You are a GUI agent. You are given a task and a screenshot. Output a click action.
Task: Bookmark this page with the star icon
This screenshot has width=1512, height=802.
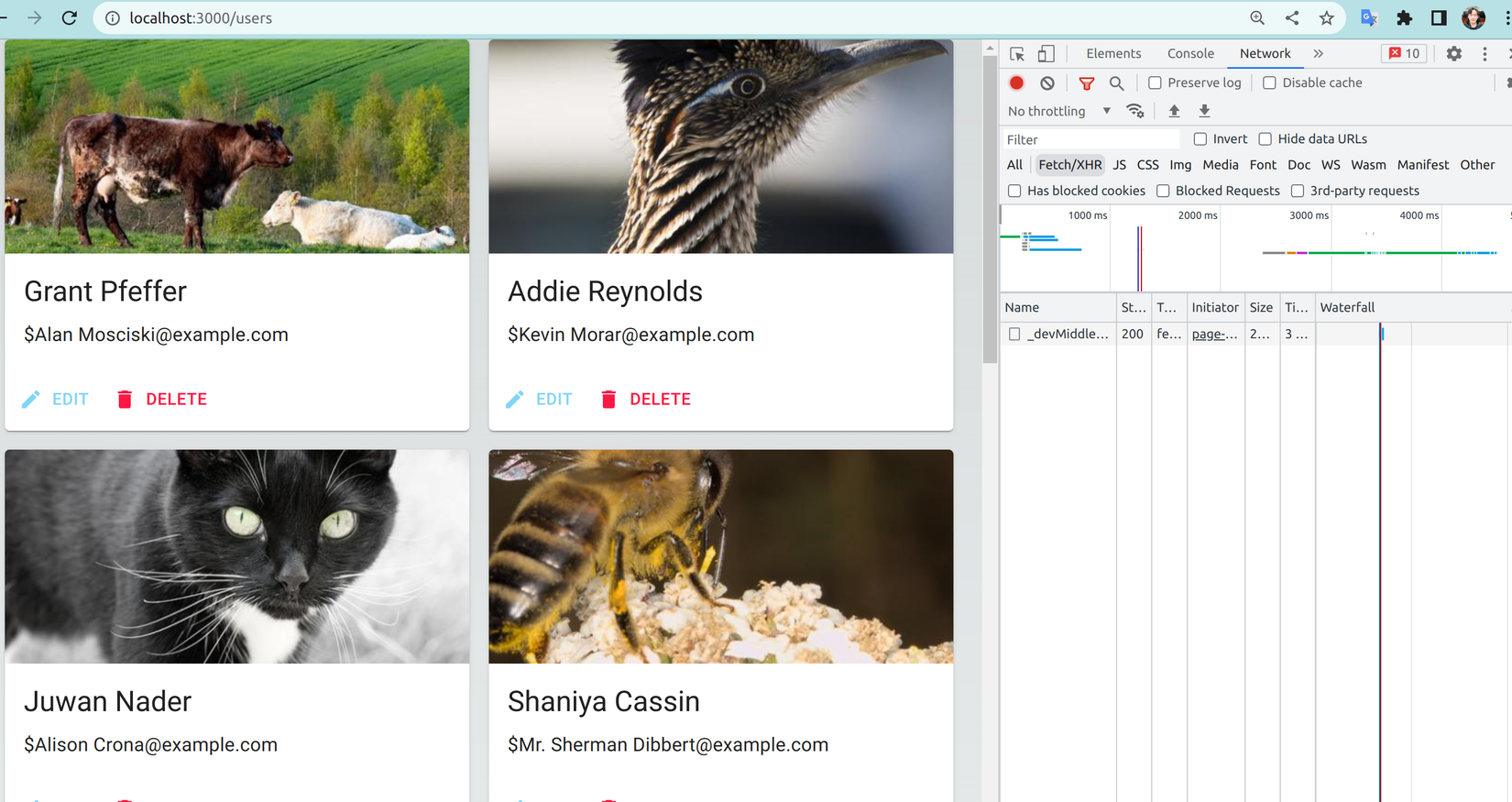[1326, 17]
